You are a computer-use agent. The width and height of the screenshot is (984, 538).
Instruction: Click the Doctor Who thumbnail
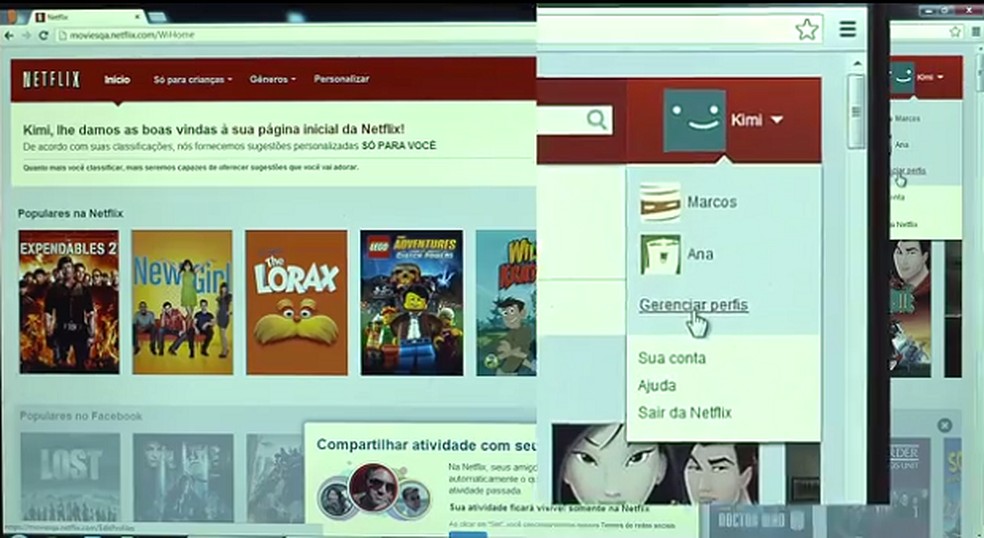761,520
